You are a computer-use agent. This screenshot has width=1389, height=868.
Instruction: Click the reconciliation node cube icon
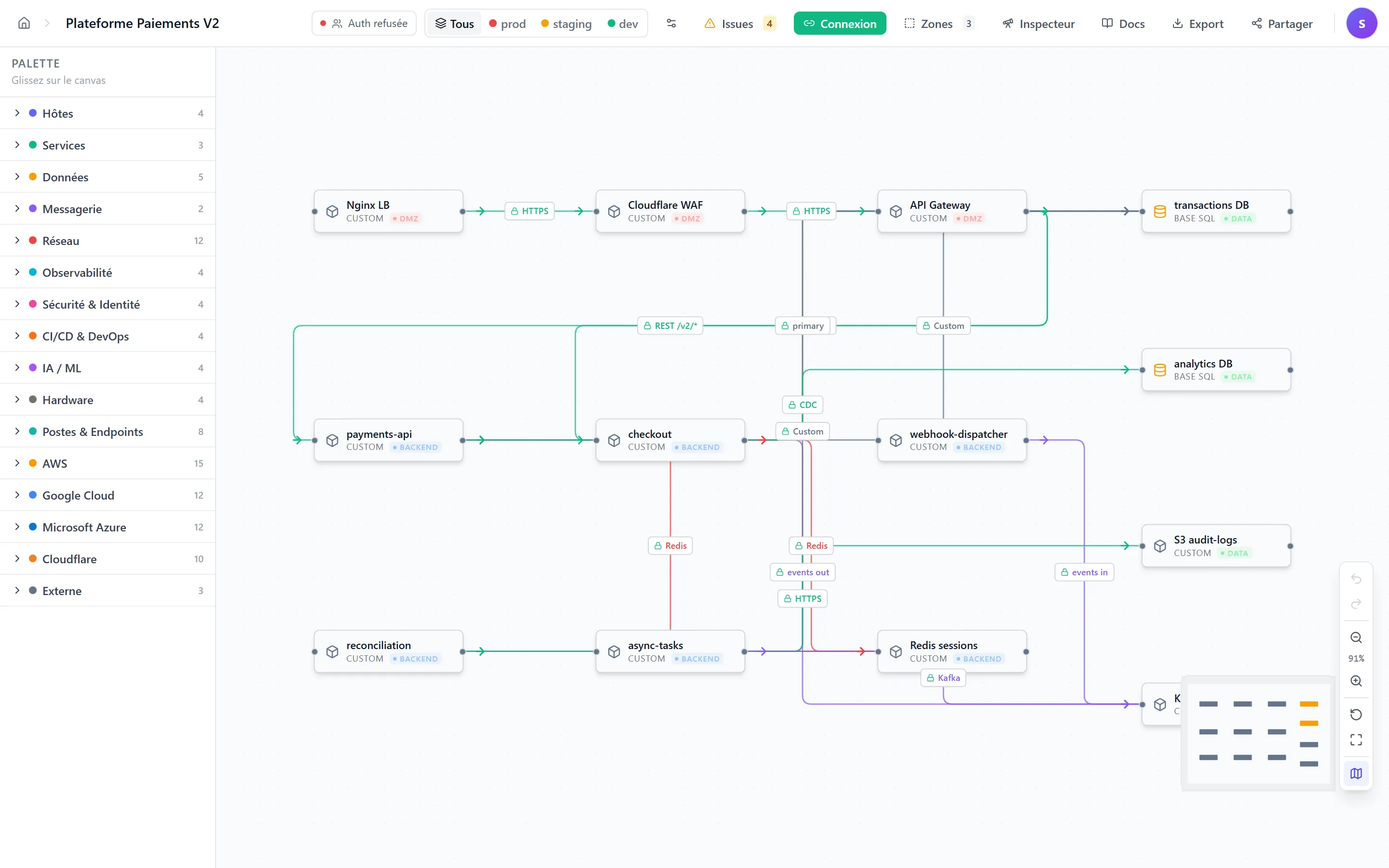(332, 651)
